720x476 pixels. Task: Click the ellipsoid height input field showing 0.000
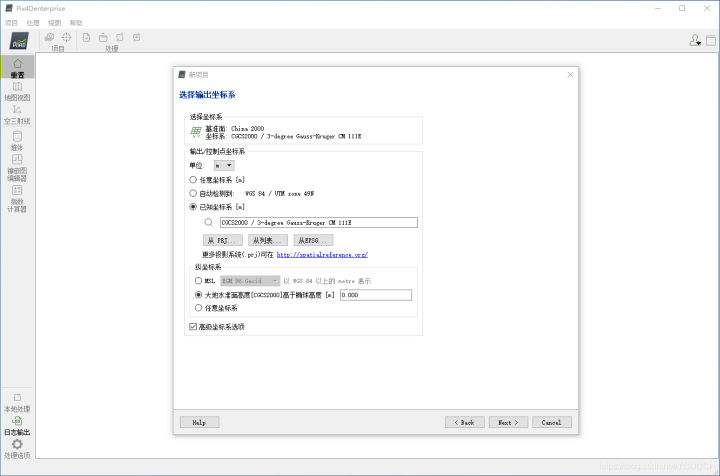pos(374,295)
